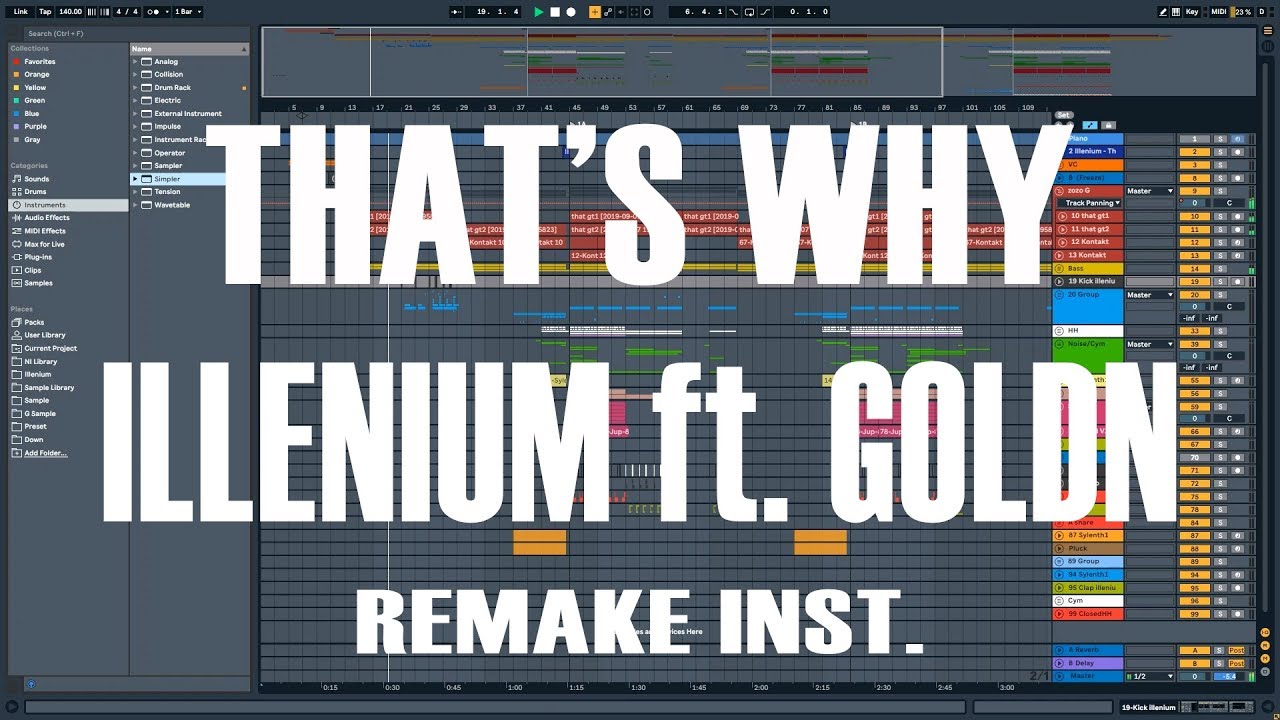Open Master track 1/2 output dropdown
Screen dimensions: 1280x720
[1150, 676]
